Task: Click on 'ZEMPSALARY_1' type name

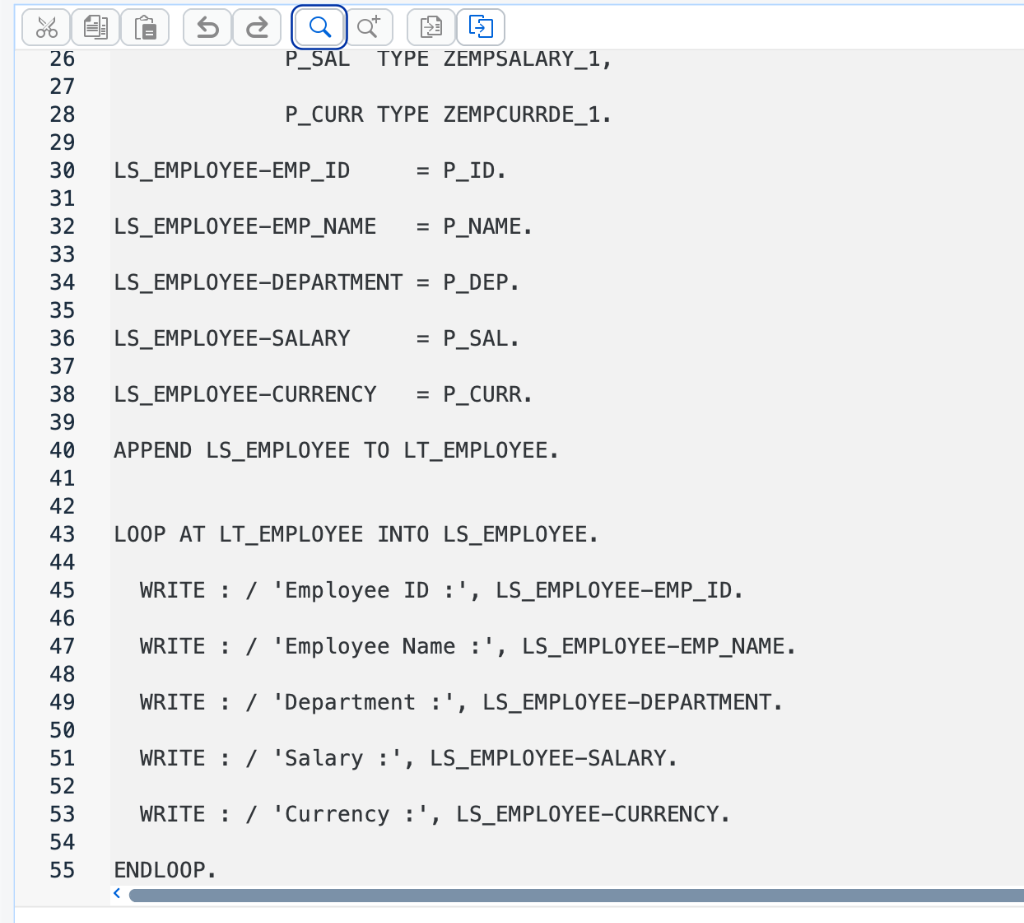Action: point(521,59)
